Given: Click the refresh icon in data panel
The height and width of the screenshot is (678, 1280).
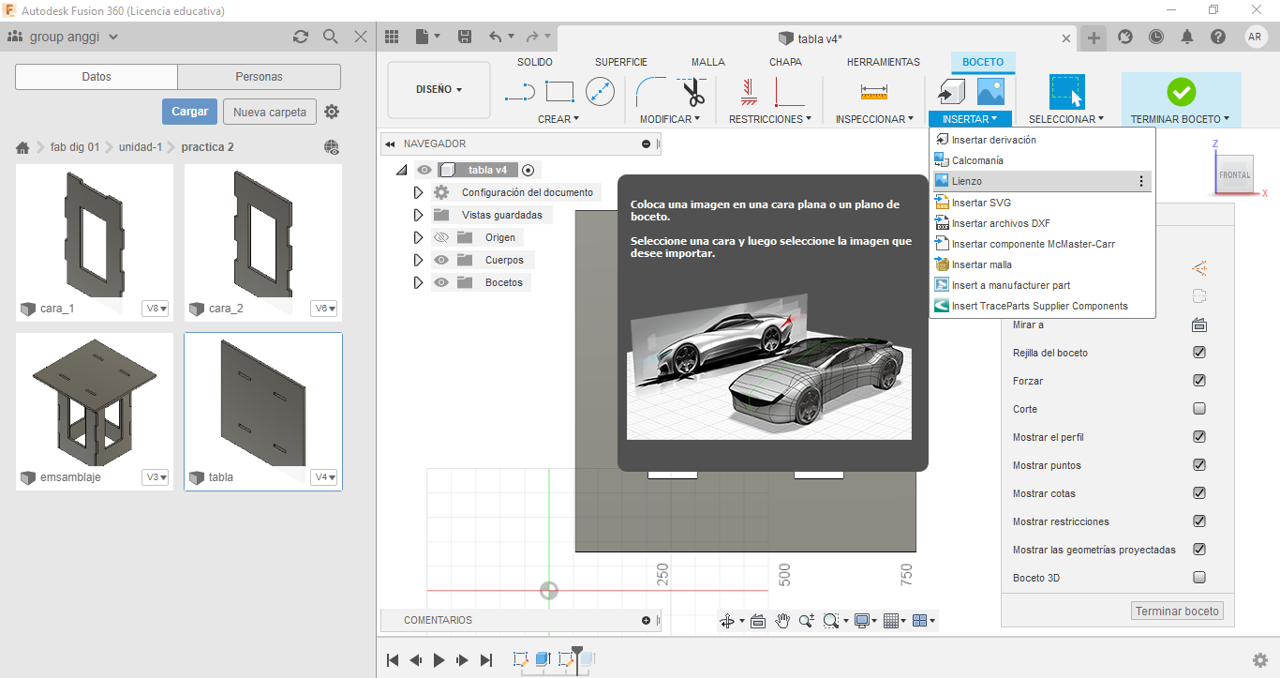Looking at the screenshot, I should 300,37.
